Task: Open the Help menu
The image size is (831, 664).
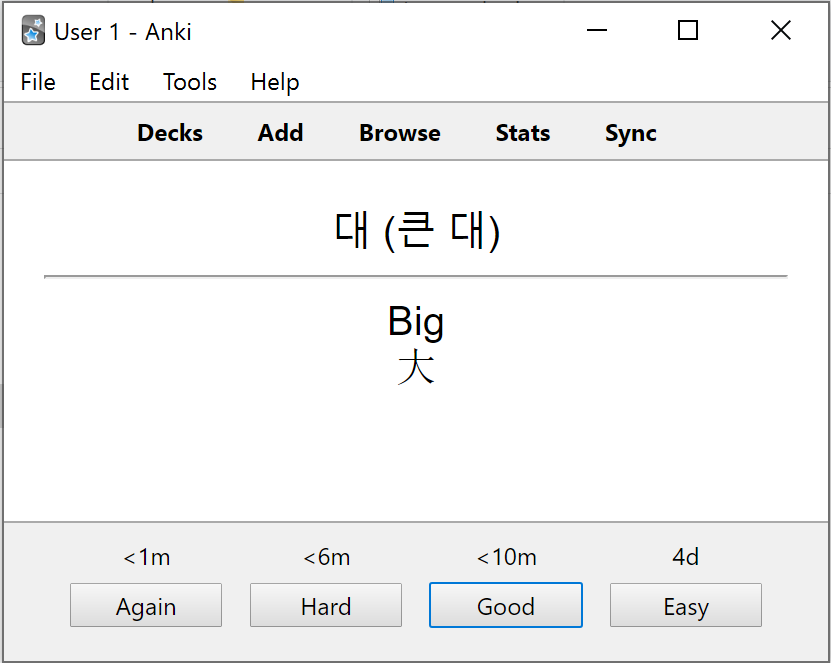Action: [275, 82]
